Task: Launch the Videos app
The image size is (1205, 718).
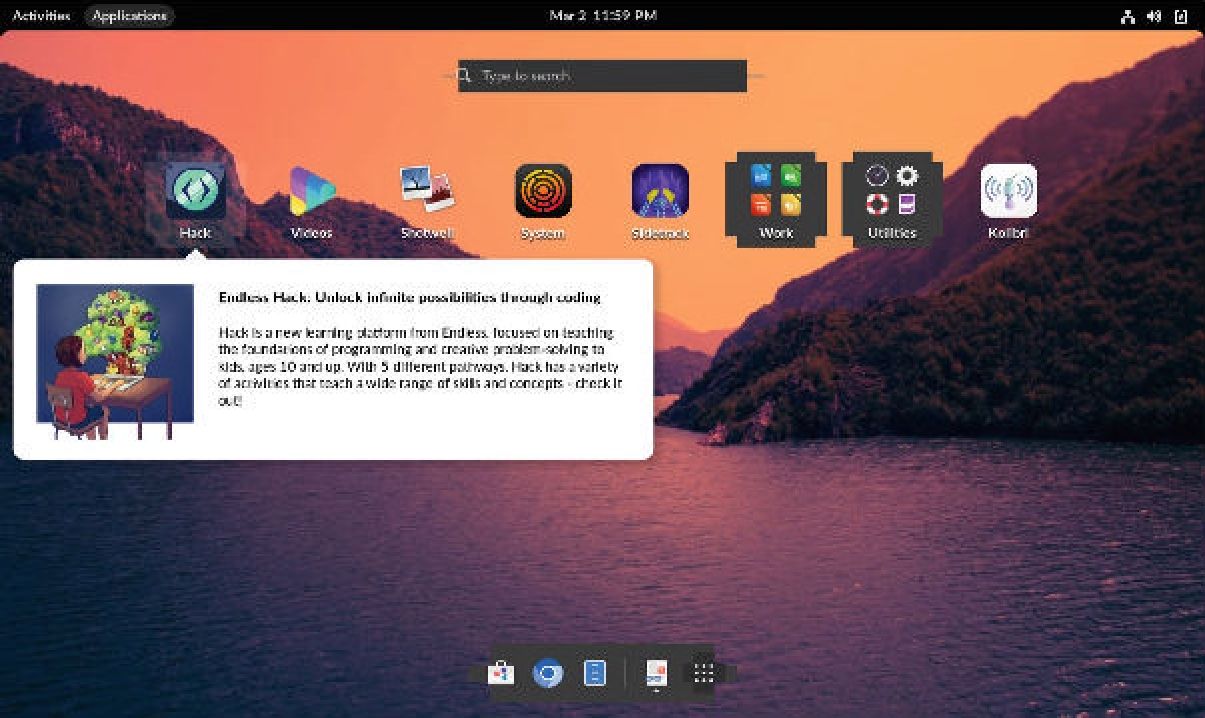Action: click(x=312, y=191)
